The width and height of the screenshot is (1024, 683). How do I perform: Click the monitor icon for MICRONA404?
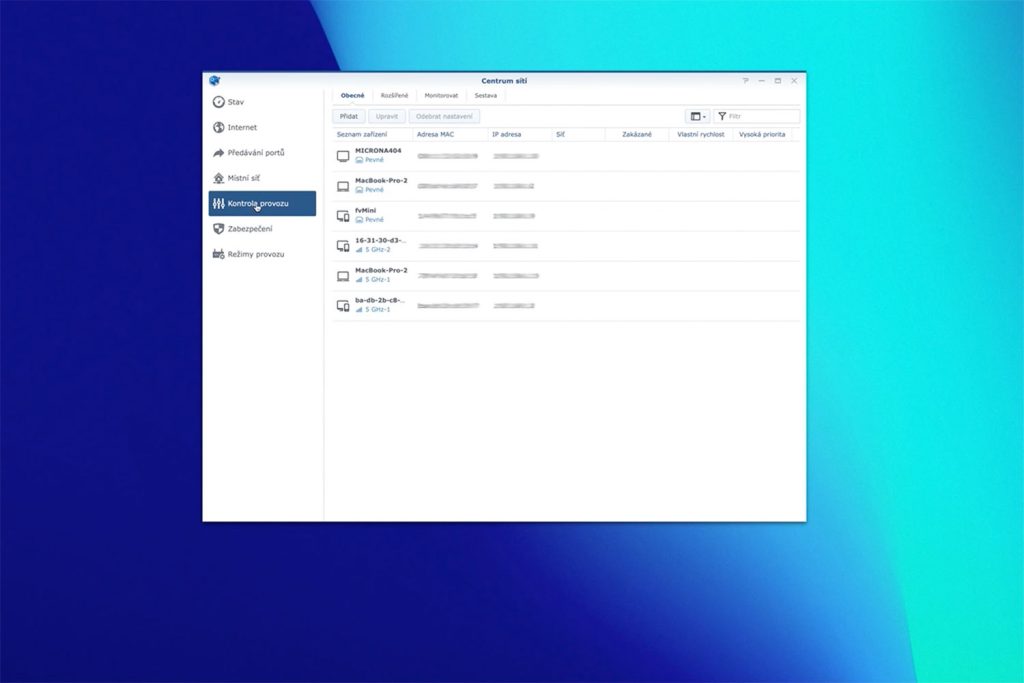click(343, 156)
